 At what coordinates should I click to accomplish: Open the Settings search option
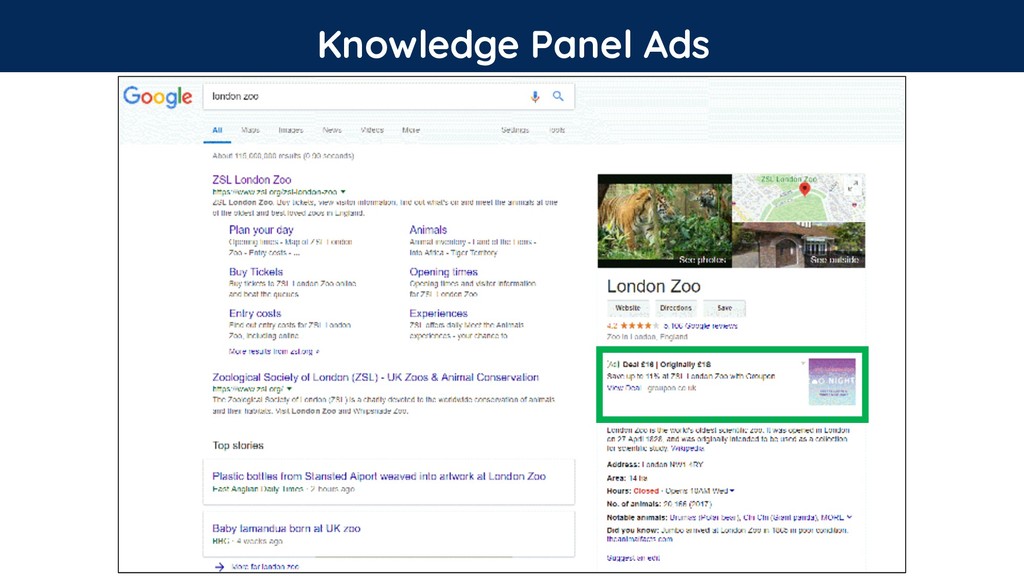point(515,130)
